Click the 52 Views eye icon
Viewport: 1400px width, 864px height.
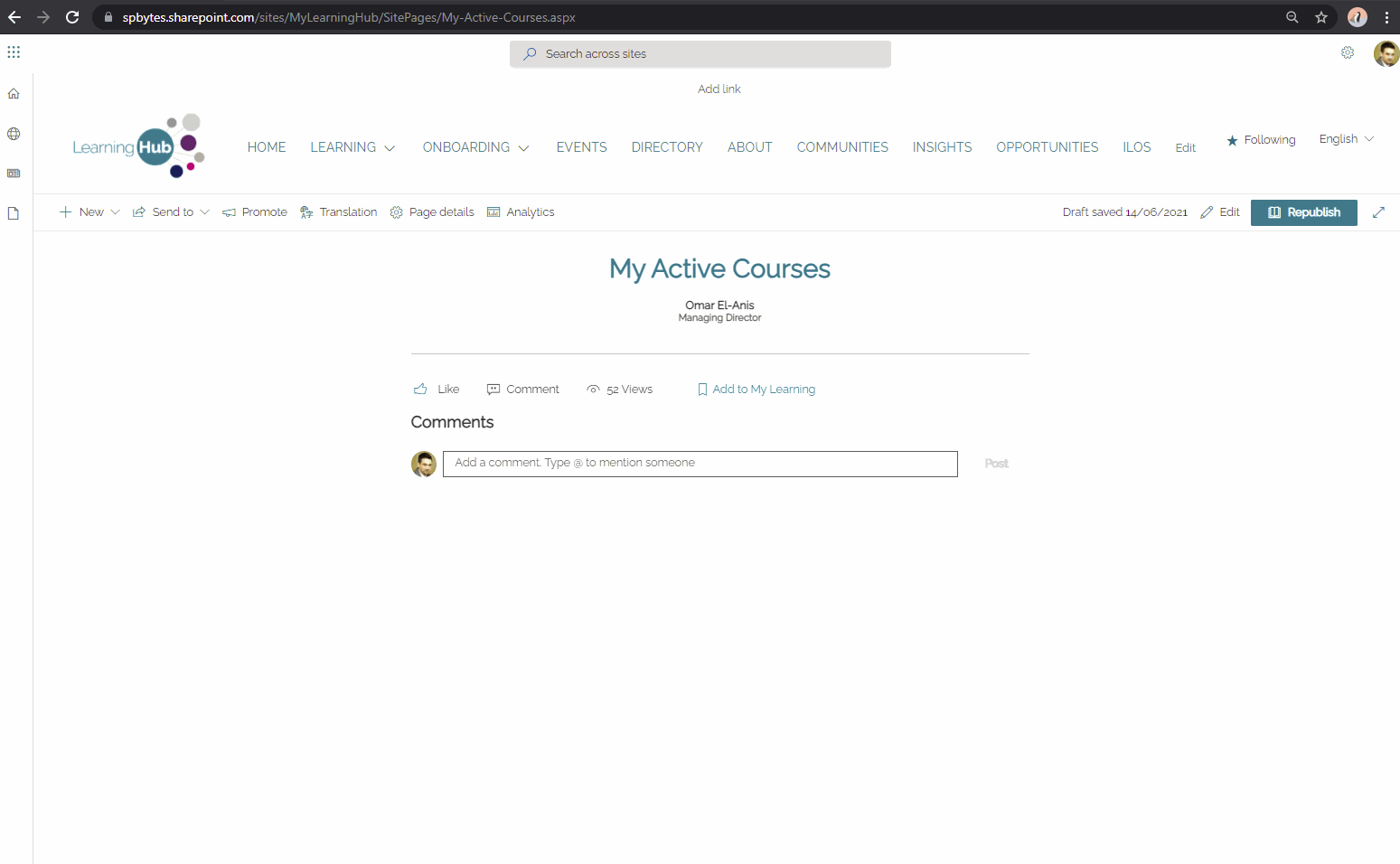click(593, 390)
